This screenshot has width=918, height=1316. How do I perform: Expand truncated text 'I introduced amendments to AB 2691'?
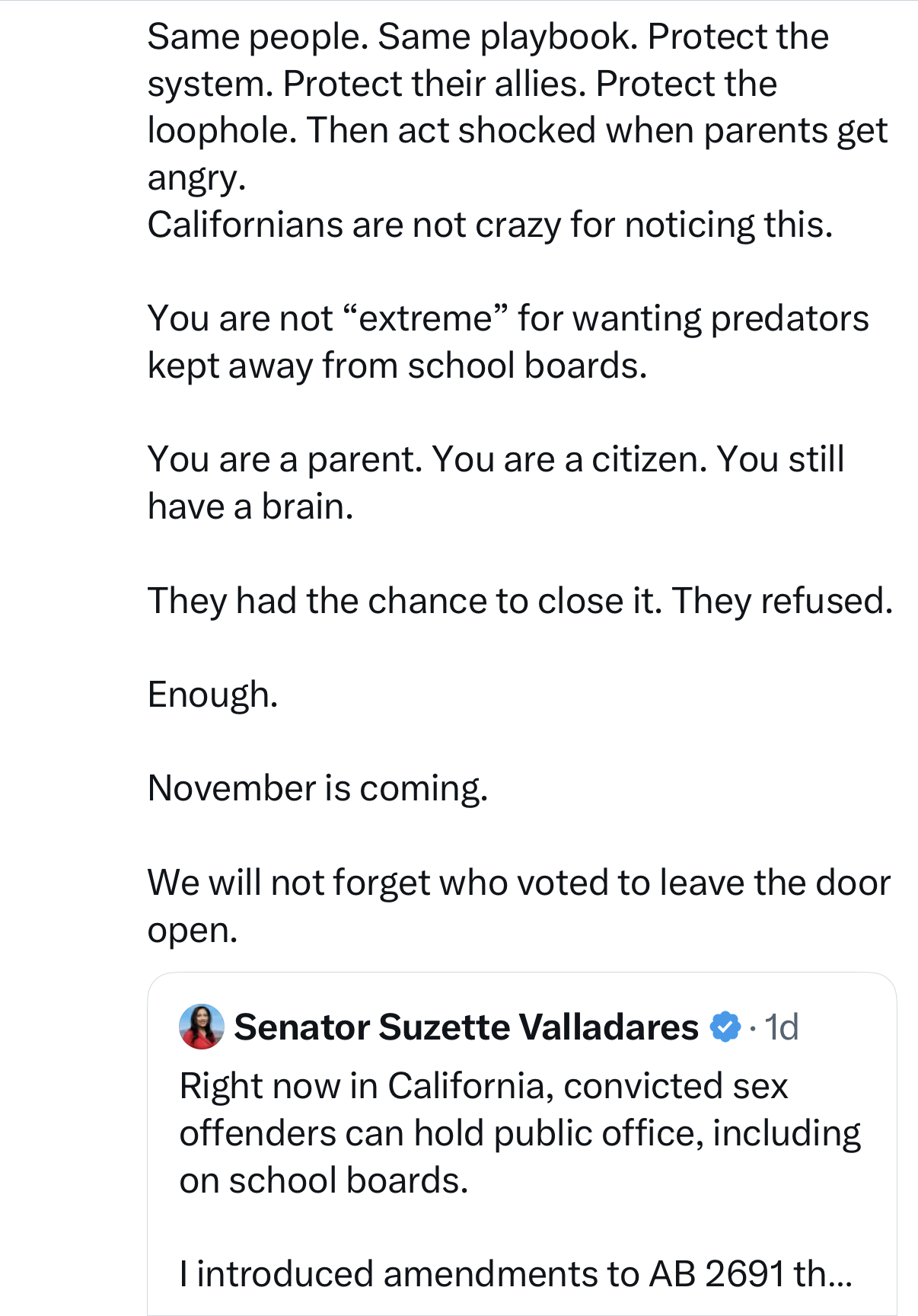(516, 1274)
